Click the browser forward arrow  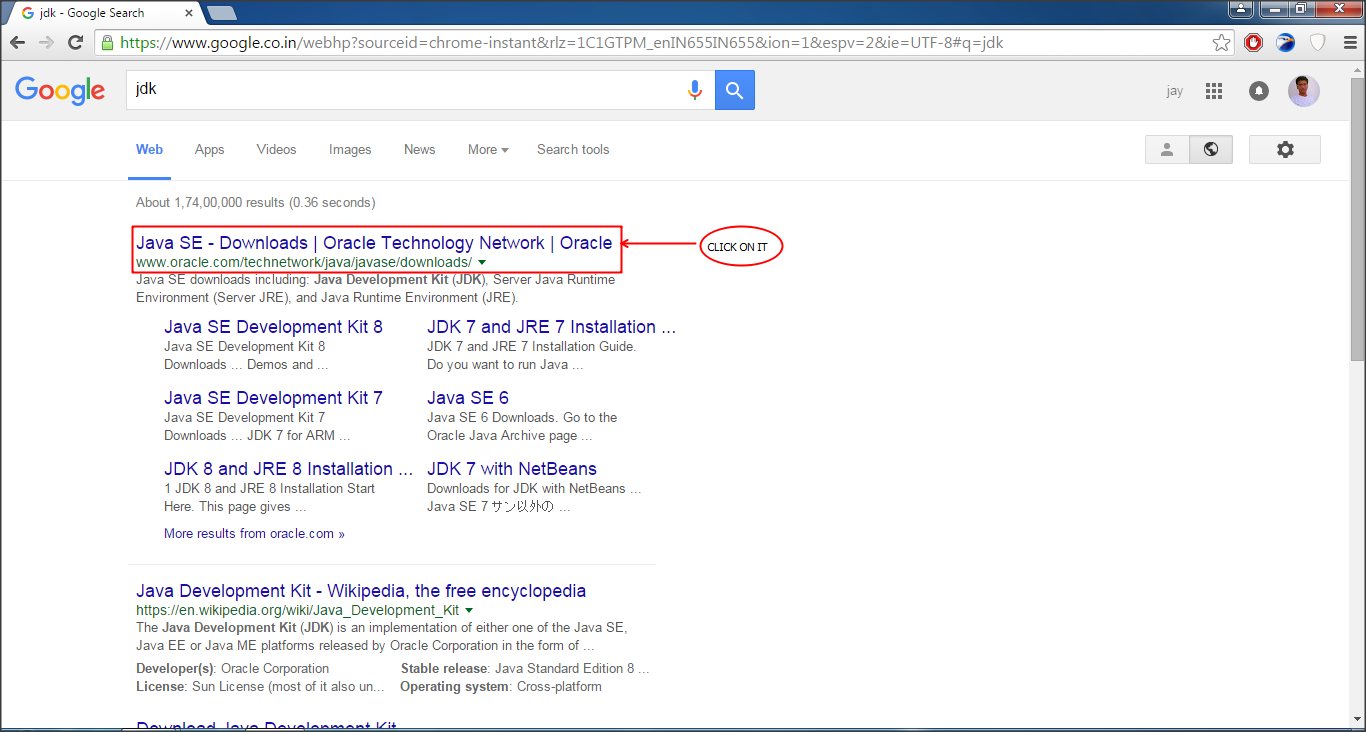[x=46, y=43]
